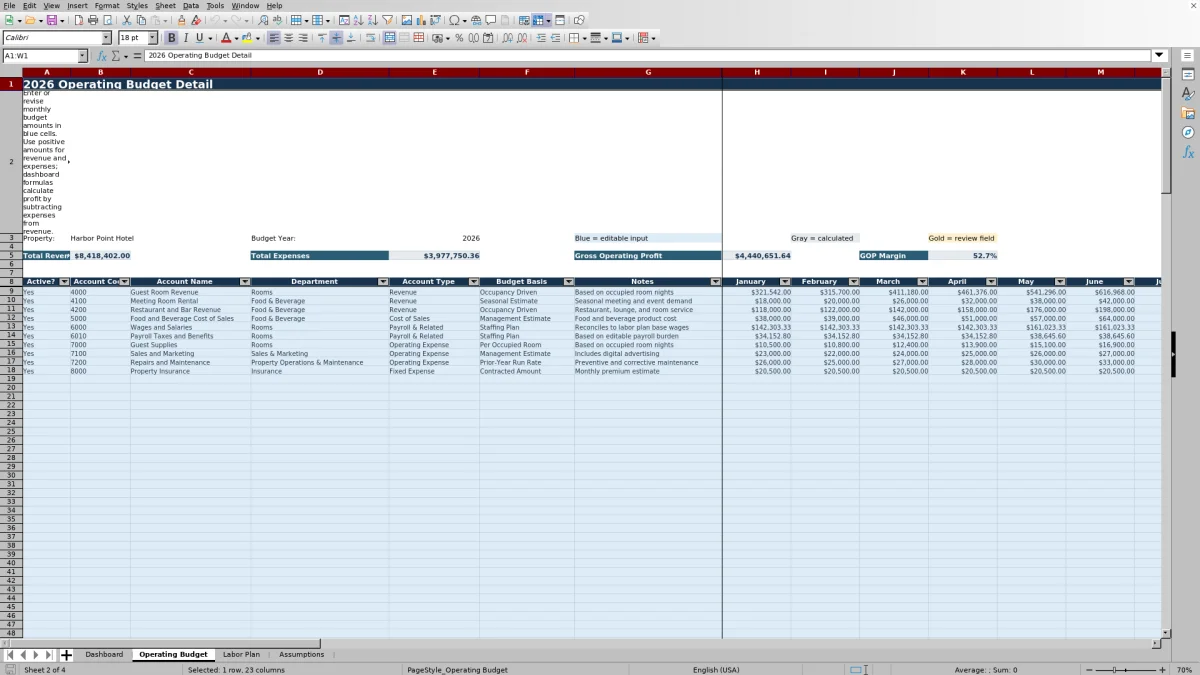Open the sidebar Gallery icon
The height and width of the screenshot is (675, 1200).
tap(1188, 113)
